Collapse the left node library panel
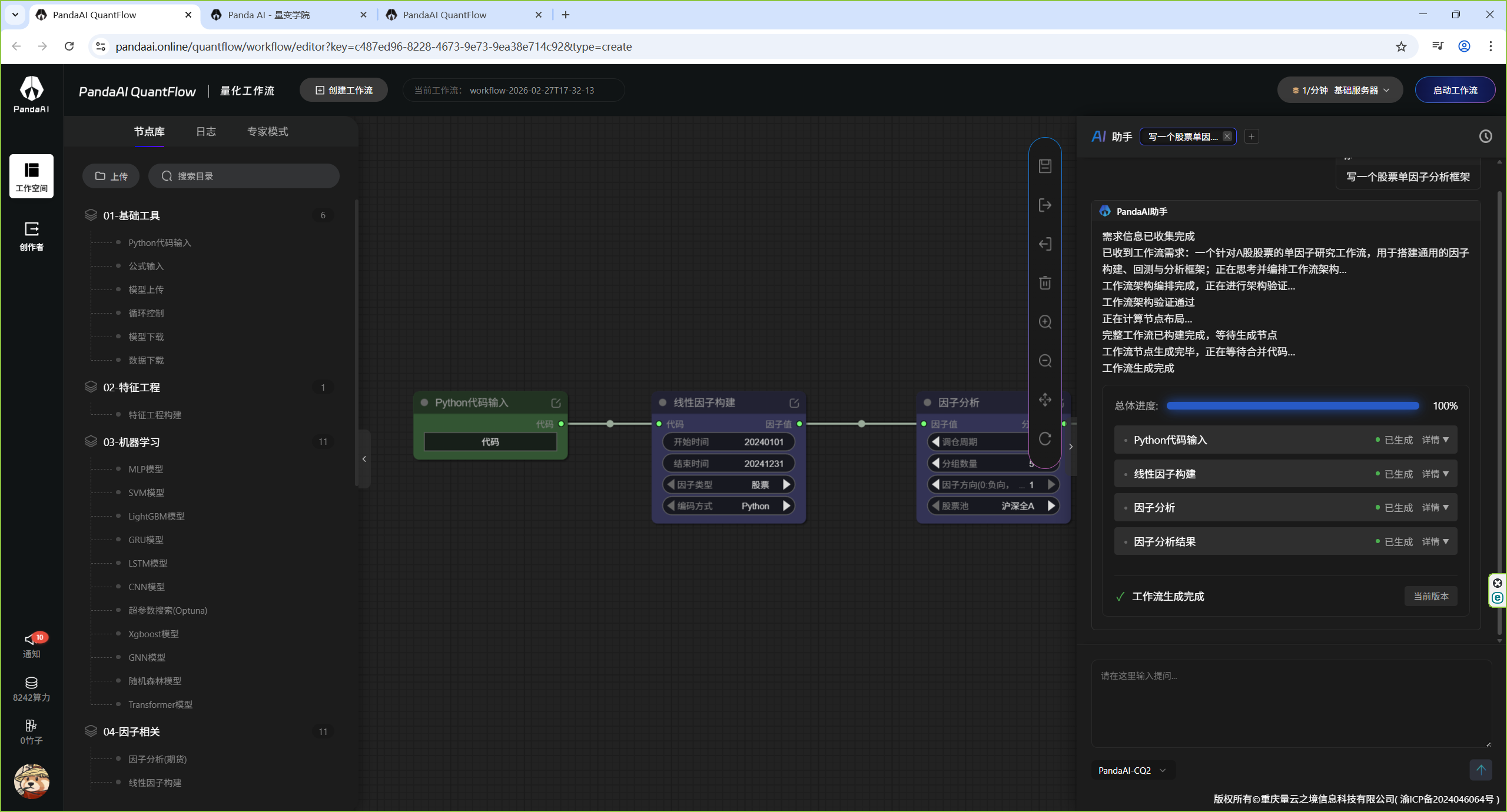The width and height of the screenshot is (1507, 812). coord(364,459)
